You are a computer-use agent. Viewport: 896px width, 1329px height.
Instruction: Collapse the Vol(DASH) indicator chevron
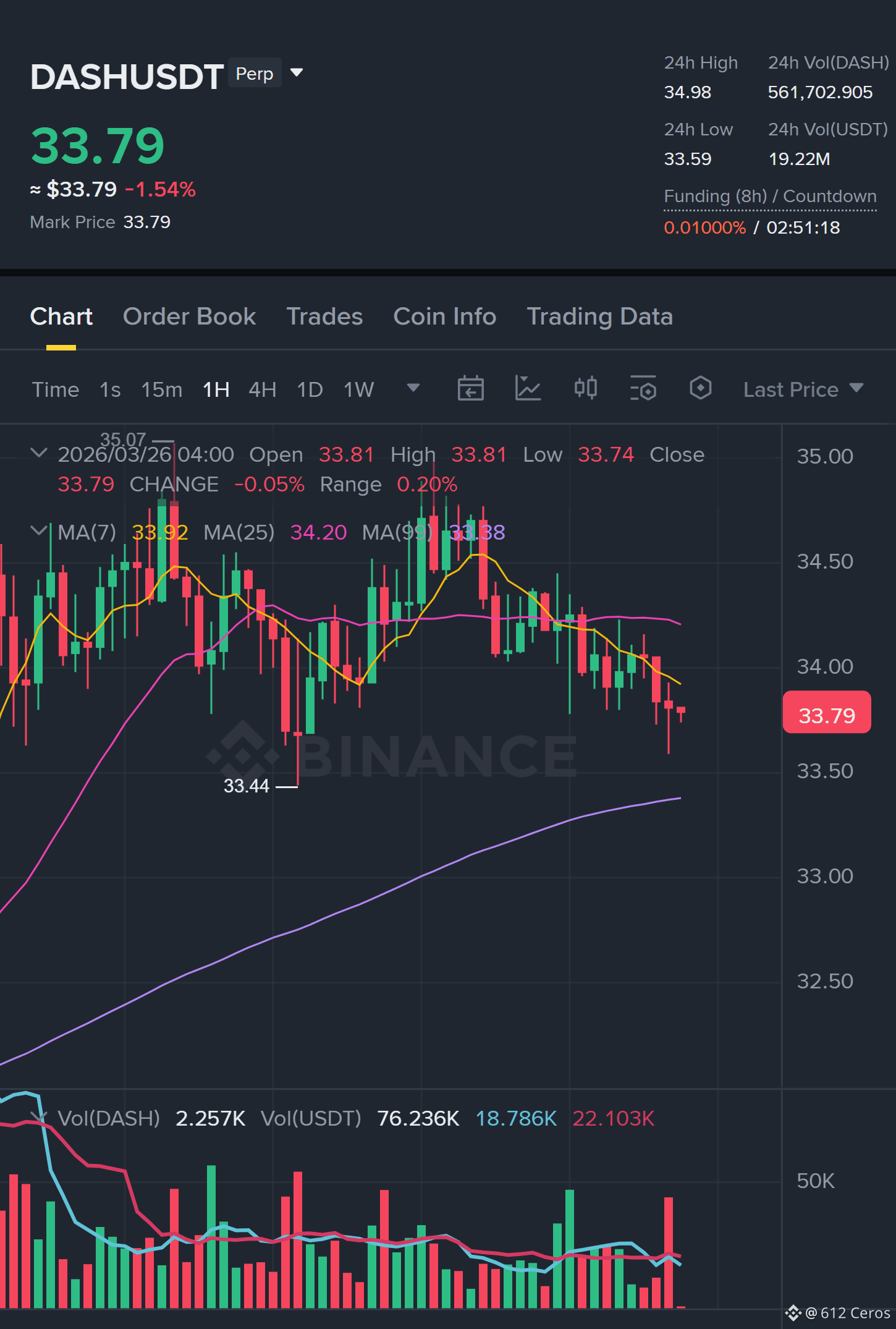point(39,1117)
